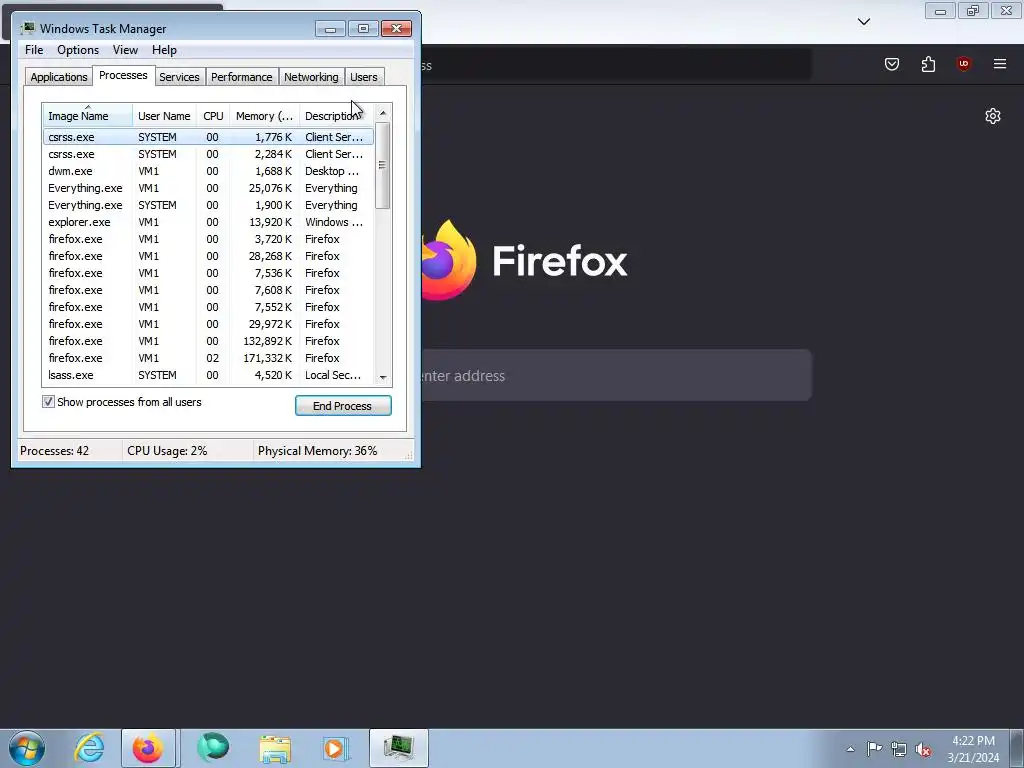Image resolution: width=1024 pixels, height=768 pixels.
Task: Open the teal globe taskbar app
Action: [x=213, y=748]
